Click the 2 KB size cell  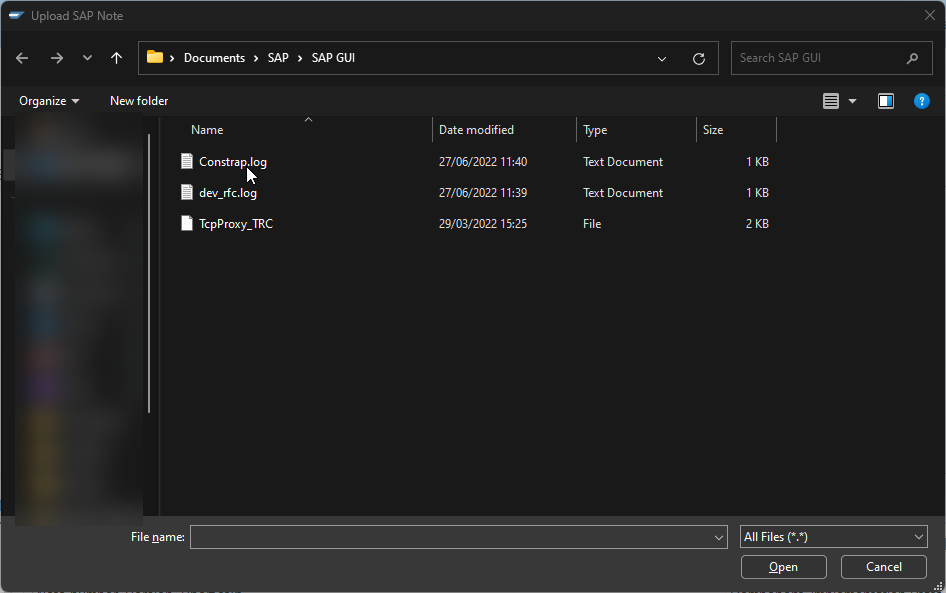pos(757,224)
